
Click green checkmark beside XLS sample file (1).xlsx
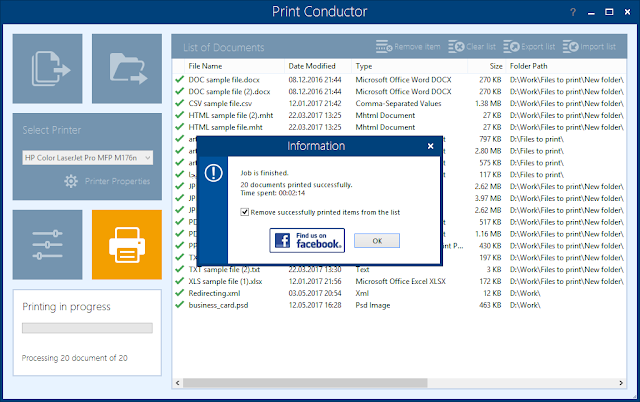tap(179, 281)
